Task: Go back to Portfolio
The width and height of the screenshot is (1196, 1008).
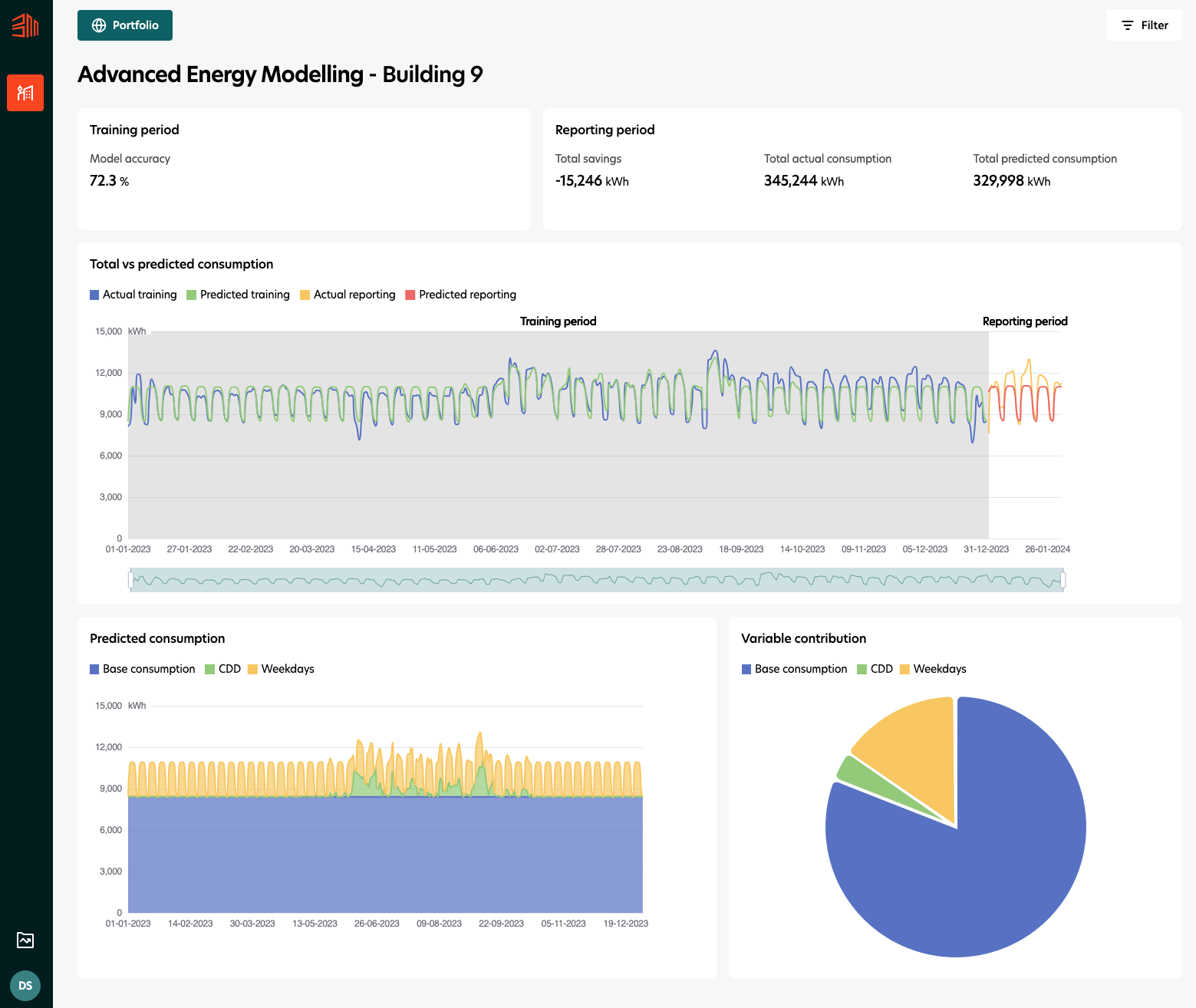Action: (x=125, y=25)
